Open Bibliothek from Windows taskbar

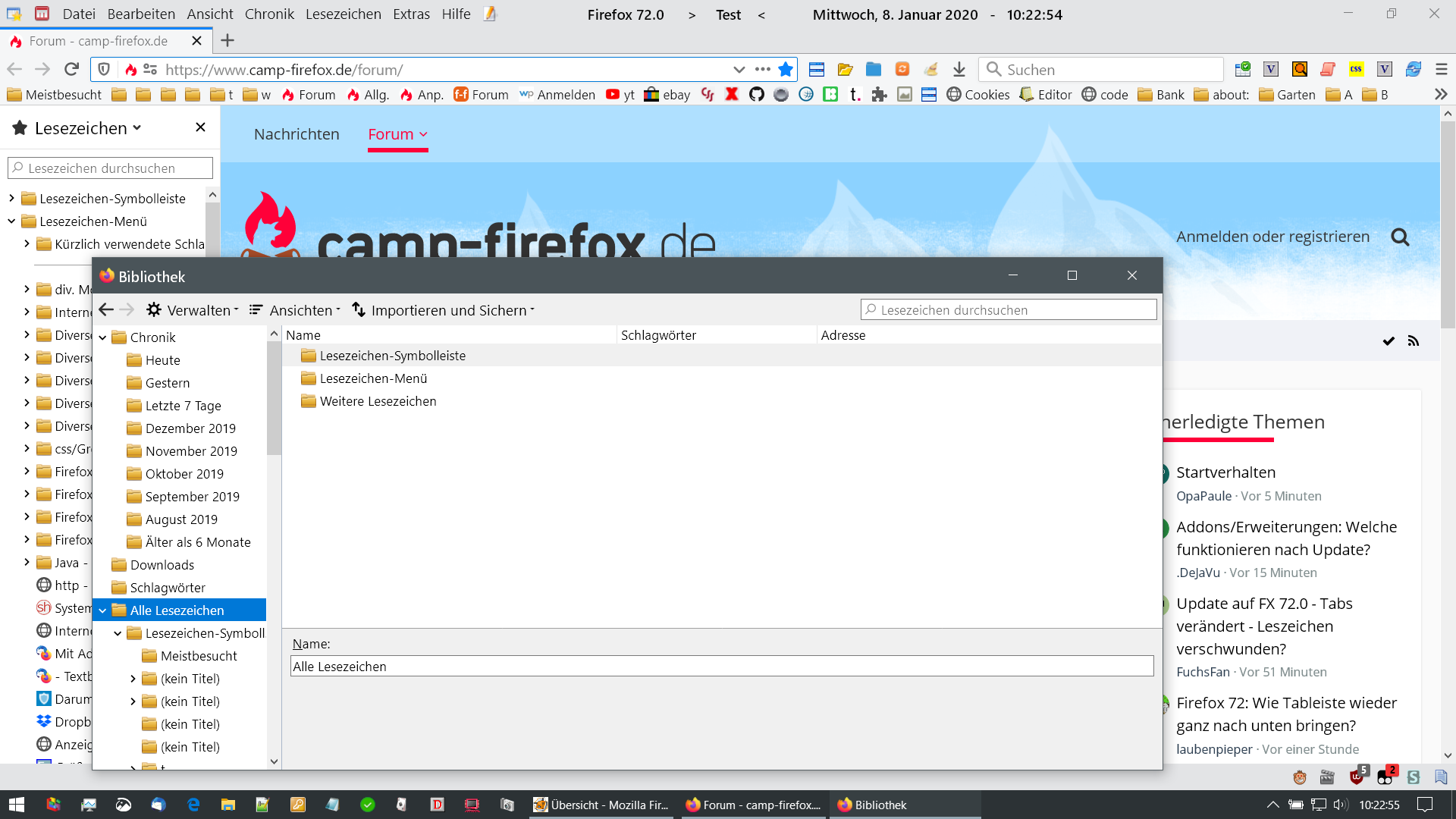pos(872,805)
